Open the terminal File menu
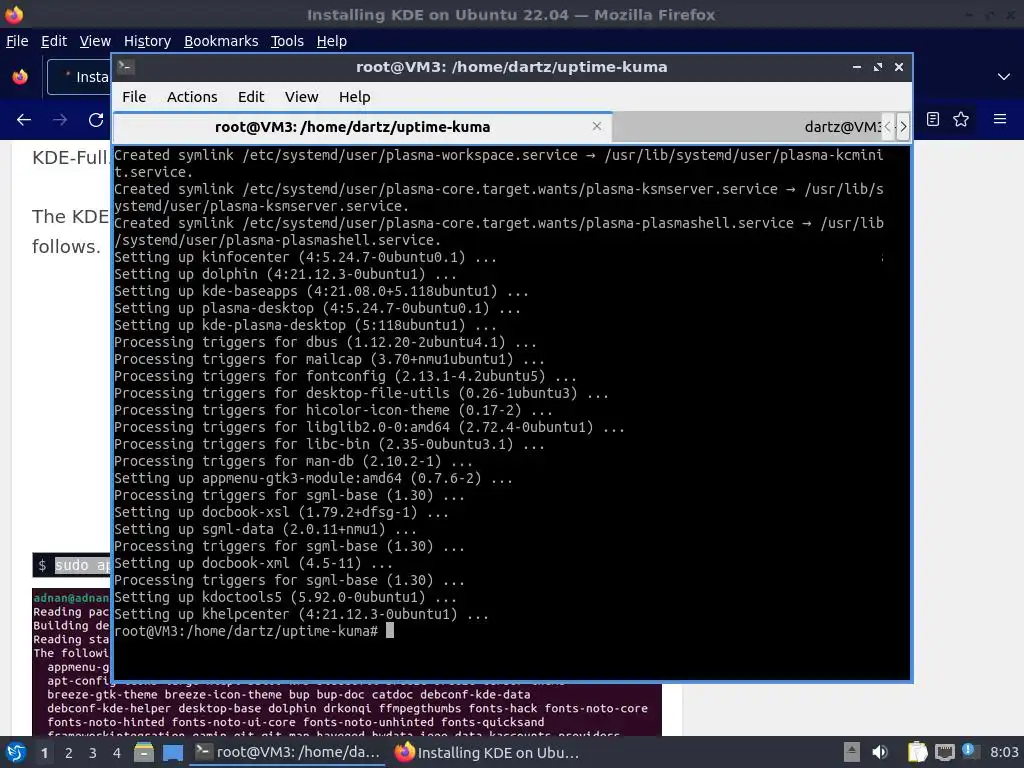The height and width of the screenshot is (768, 1024). tap(134, 97)
